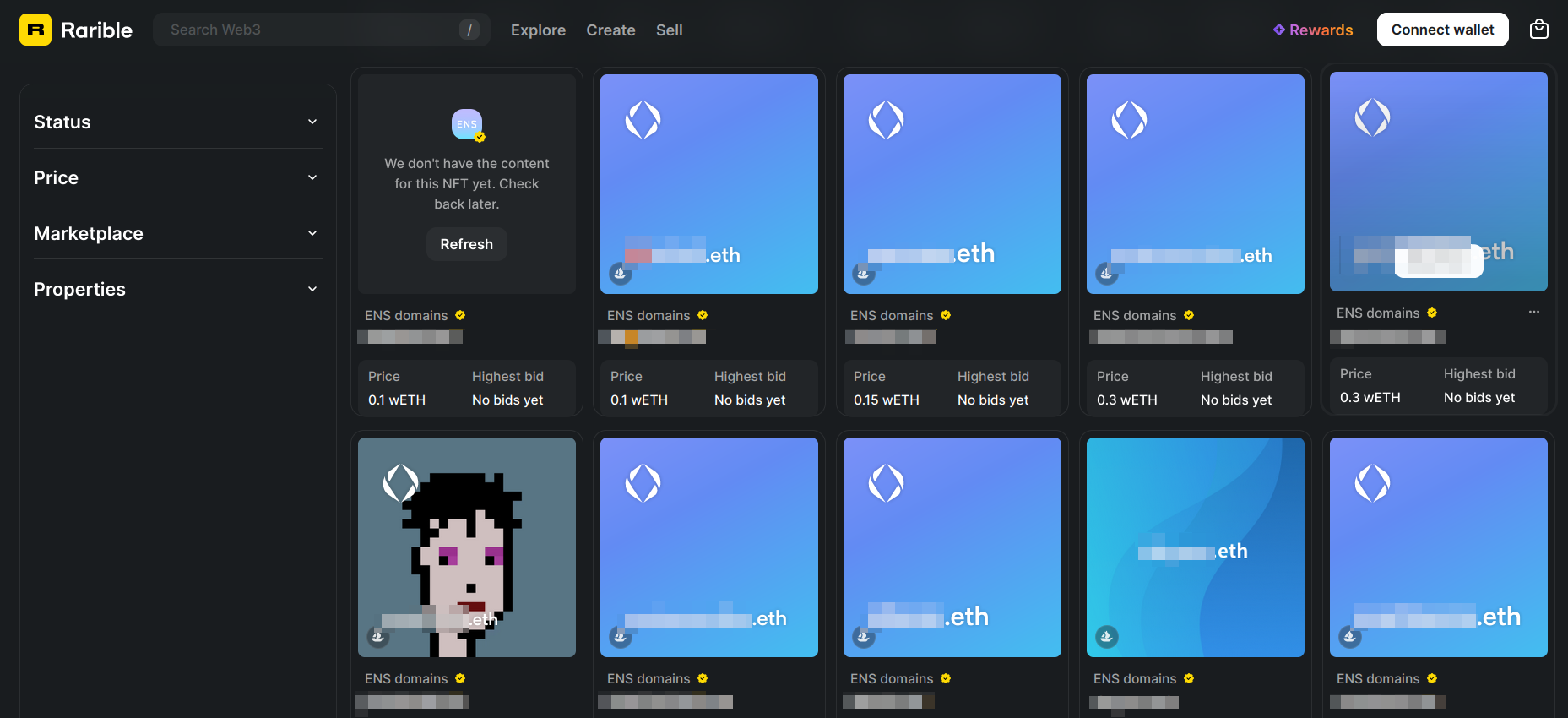This screenshot has height=718, width=1568.
Task: Click OpenSea badge on 0.15 wETH card
Action: pos(863,273)
